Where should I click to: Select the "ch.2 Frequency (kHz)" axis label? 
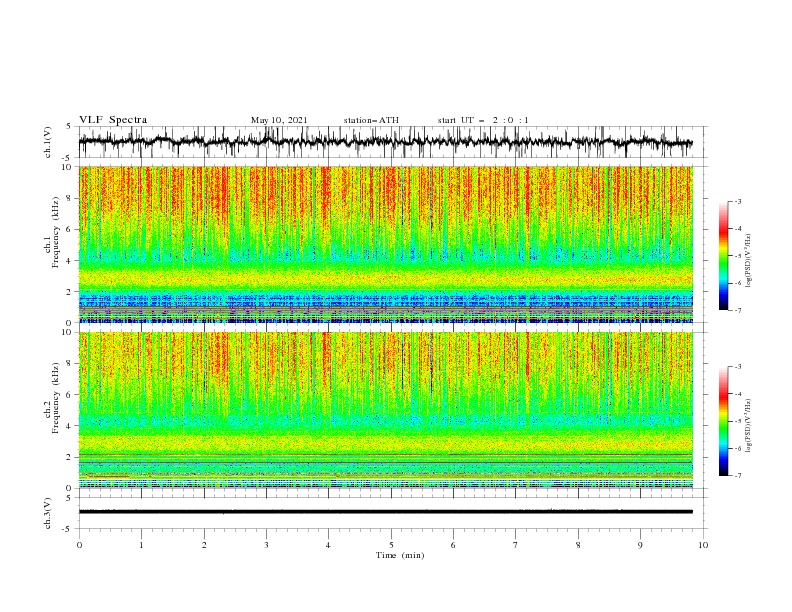click(52, 397)
